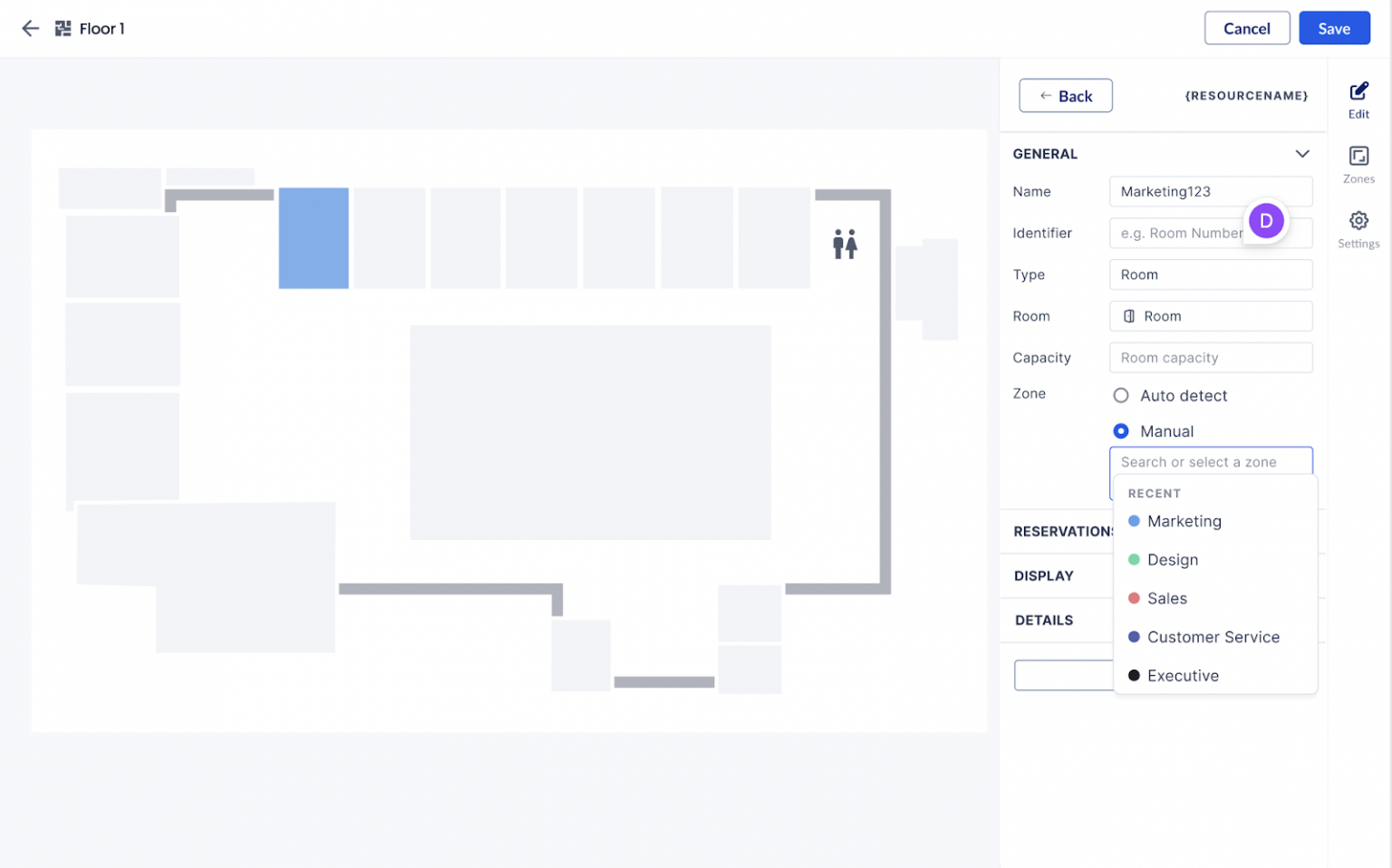This screenshot has height=868, width=1392.
Task: Click the restroom icon on the floor plan
Action: (844, 244)
